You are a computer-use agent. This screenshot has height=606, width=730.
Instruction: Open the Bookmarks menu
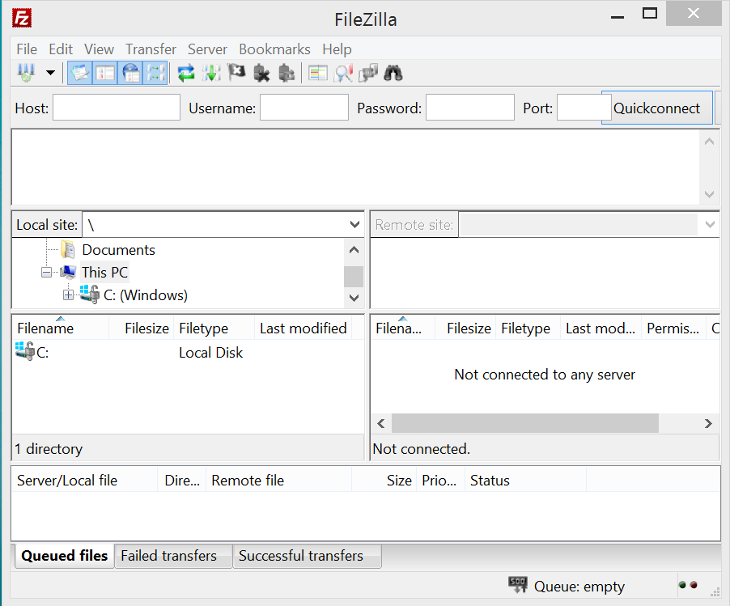tap(275, 49)
